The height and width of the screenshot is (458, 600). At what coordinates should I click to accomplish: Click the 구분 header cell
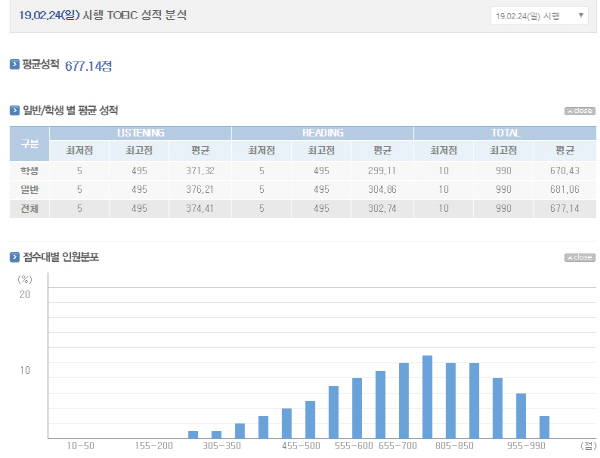(29, 143)
